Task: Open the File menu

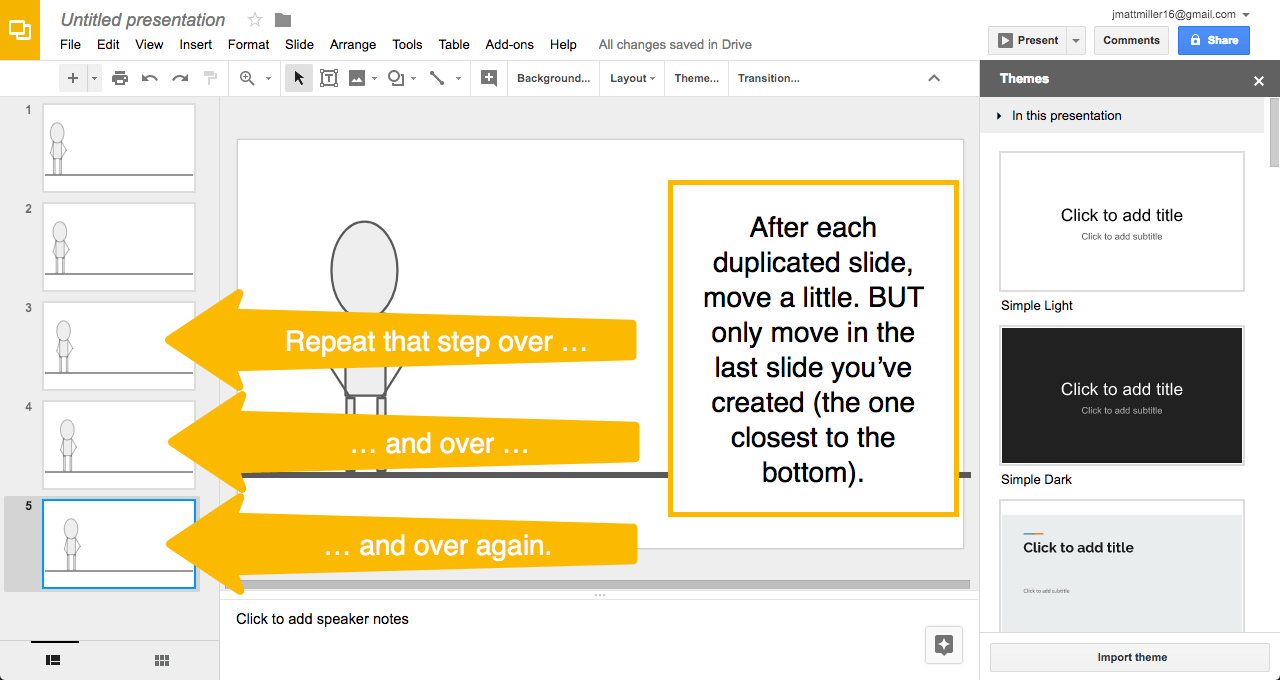Action: click(70, 44)
